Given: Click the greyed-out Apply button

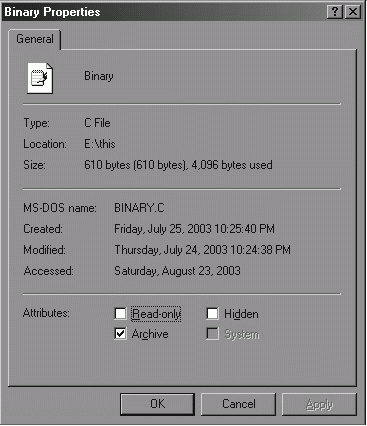Looking at the screenshot, I should pyautogui.click(x=319, y=404).
